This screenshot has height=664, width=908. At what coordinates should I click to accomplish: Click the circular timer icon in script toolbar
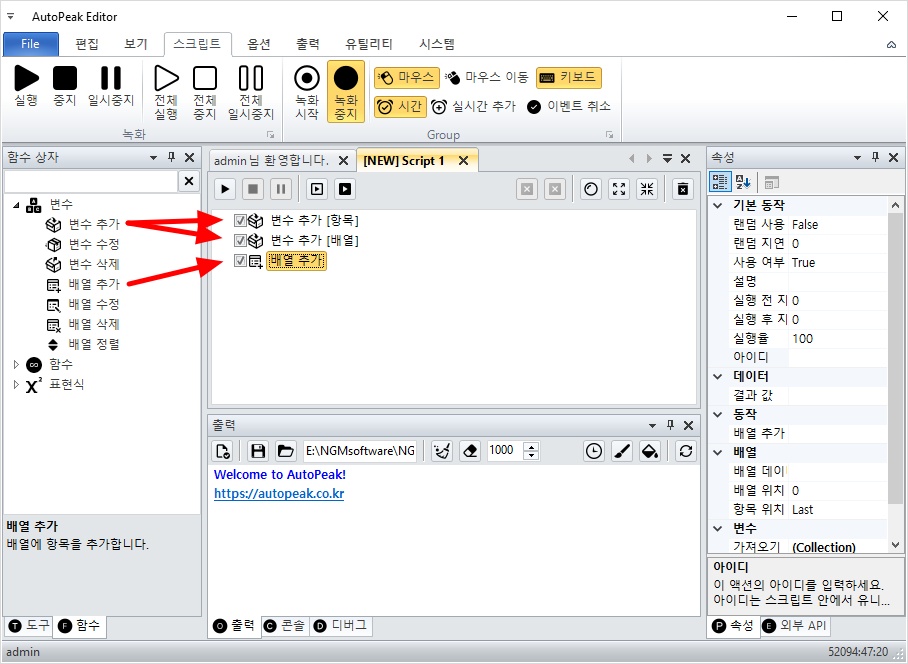click(x=591, y=189)
